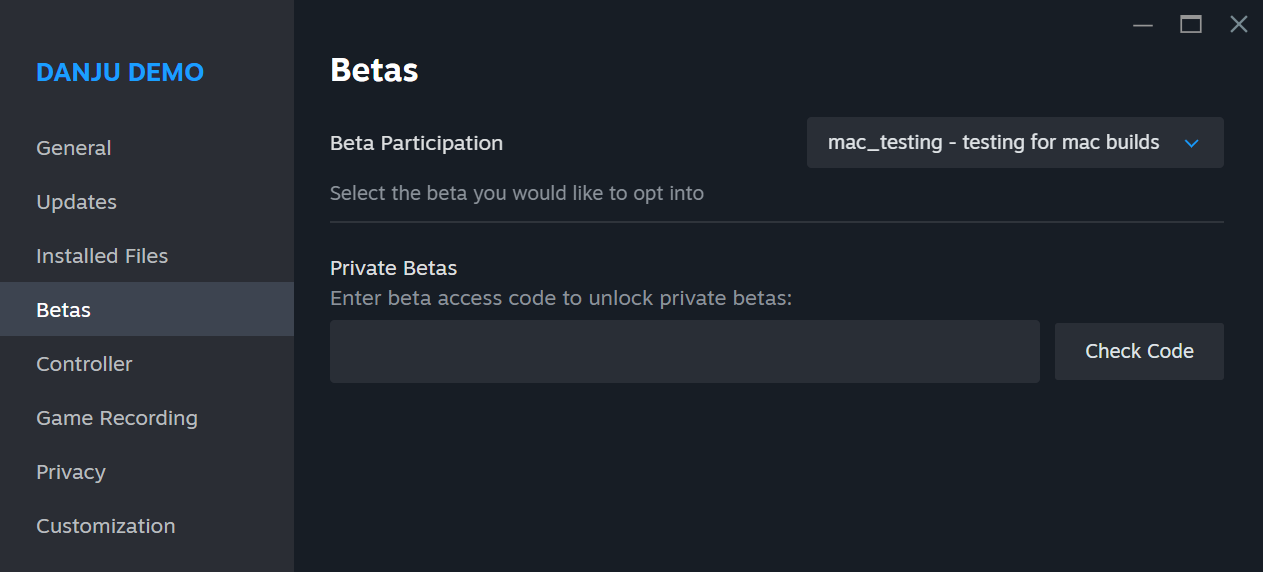Go to Installed Files page

tap(102, 256)
